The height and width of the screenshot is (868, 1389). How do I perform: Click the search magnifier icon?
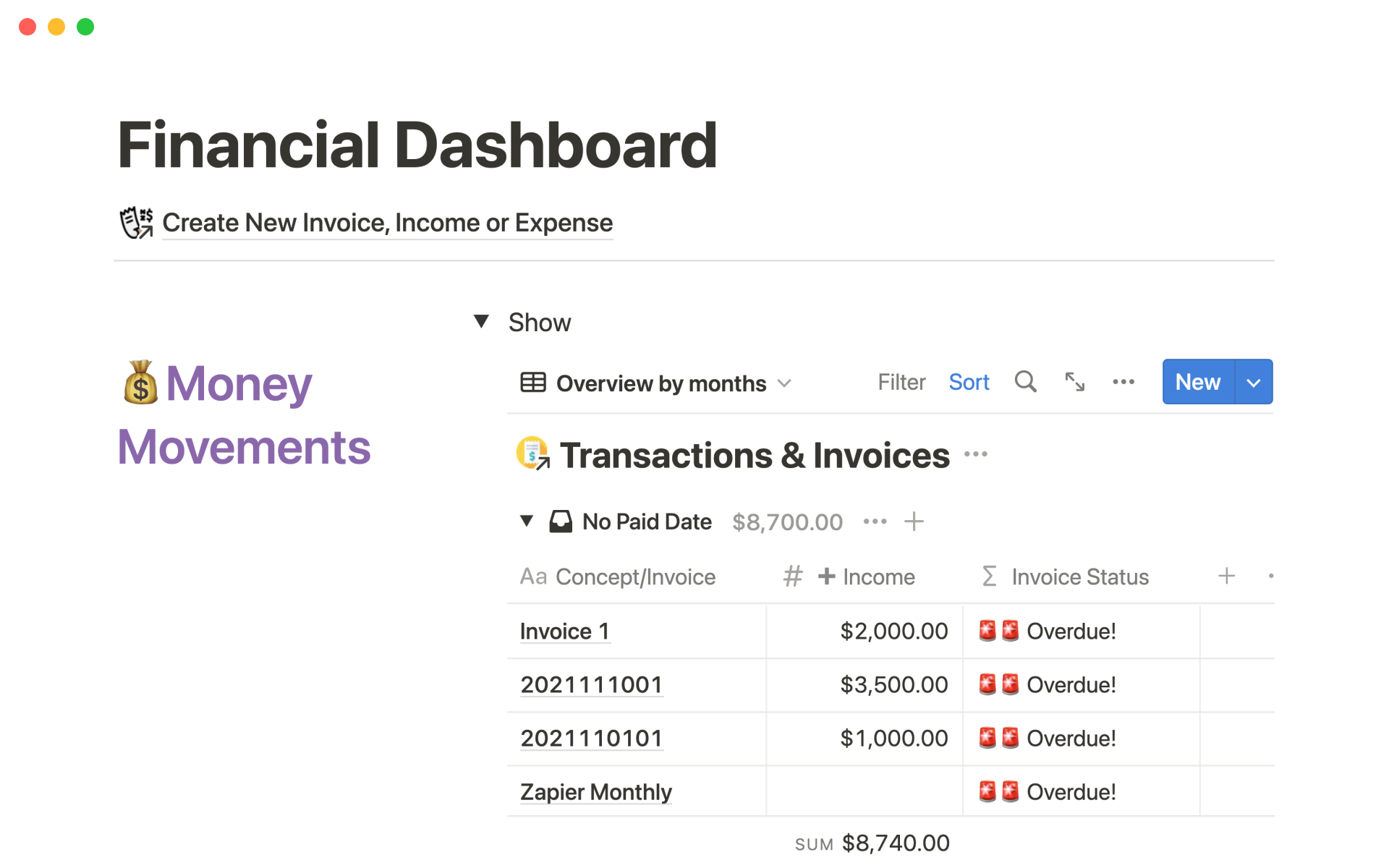click(1025, 382)
